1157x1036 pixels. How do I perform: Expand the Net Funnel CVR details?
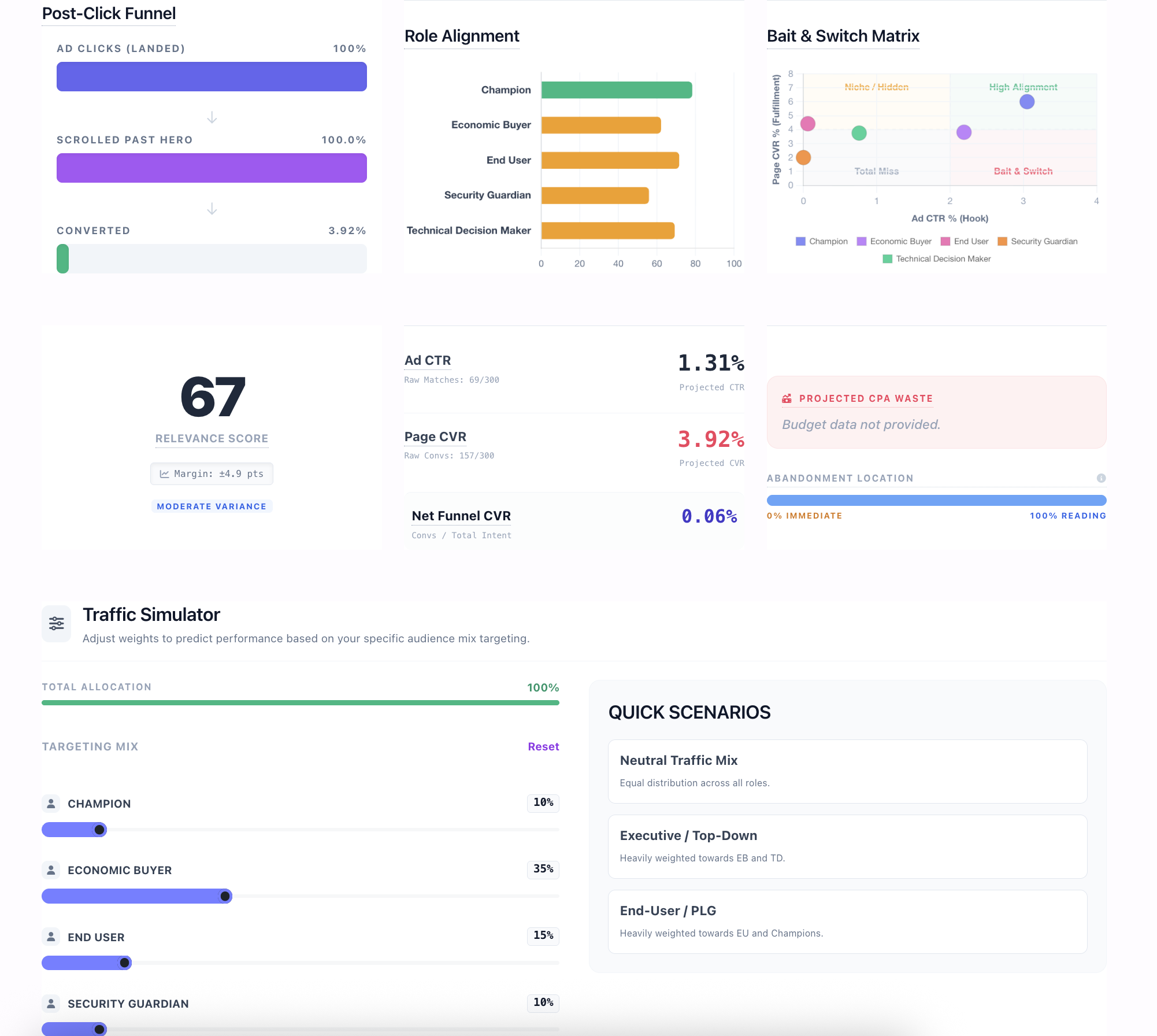[x=461, y=515]
